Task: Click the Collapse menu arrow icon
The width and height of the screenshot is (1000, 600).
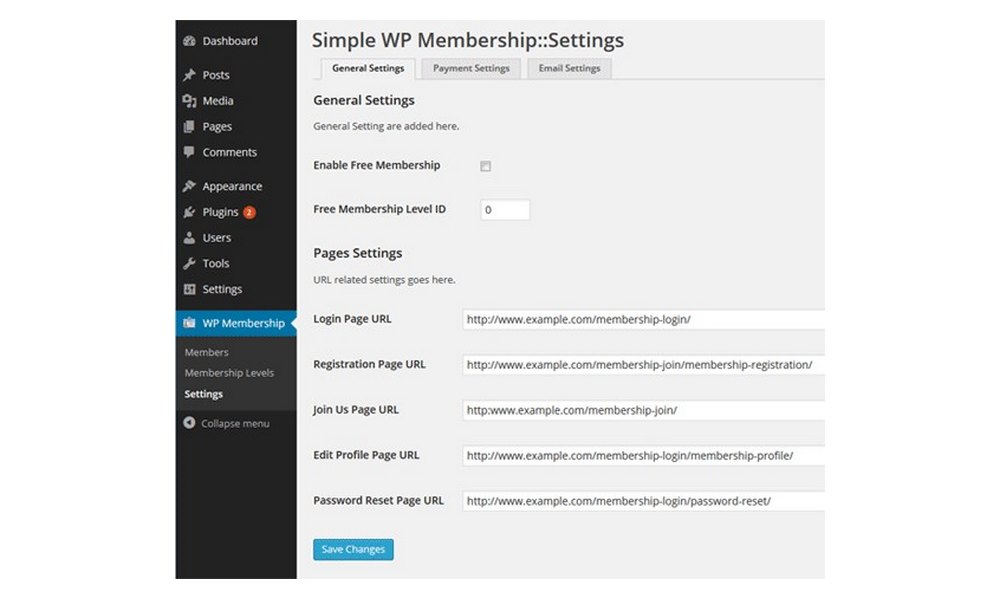Action: (189, 423)
